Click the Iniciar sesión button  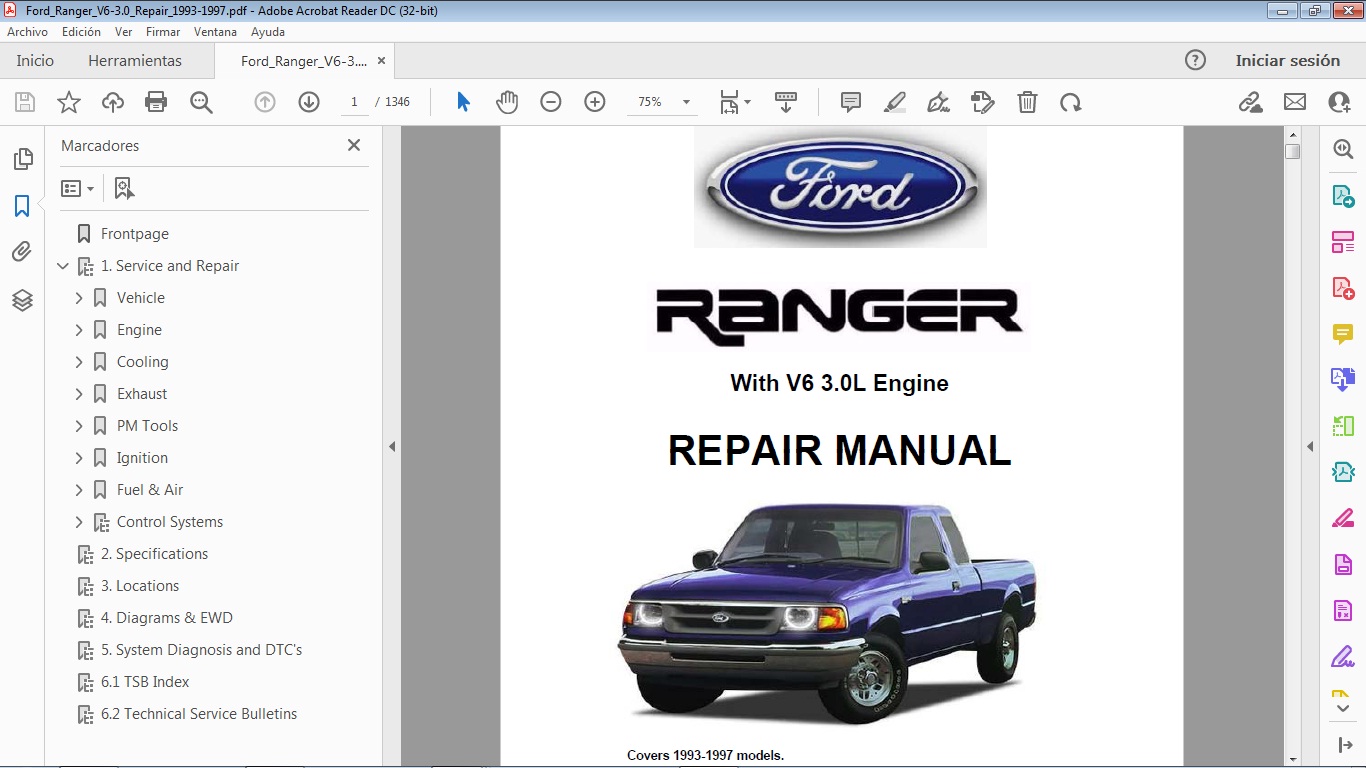tap(1288, 60)
